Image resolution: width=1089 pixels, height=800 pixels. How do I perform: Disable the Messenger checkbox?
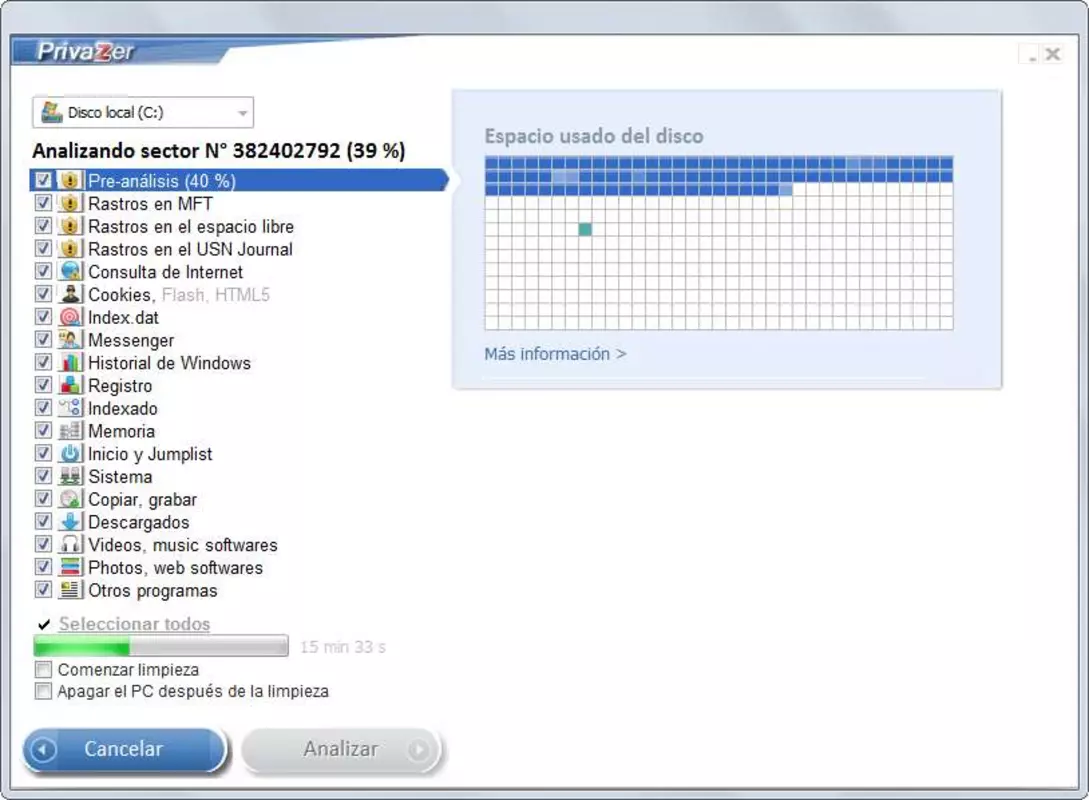tap(43, 340)
